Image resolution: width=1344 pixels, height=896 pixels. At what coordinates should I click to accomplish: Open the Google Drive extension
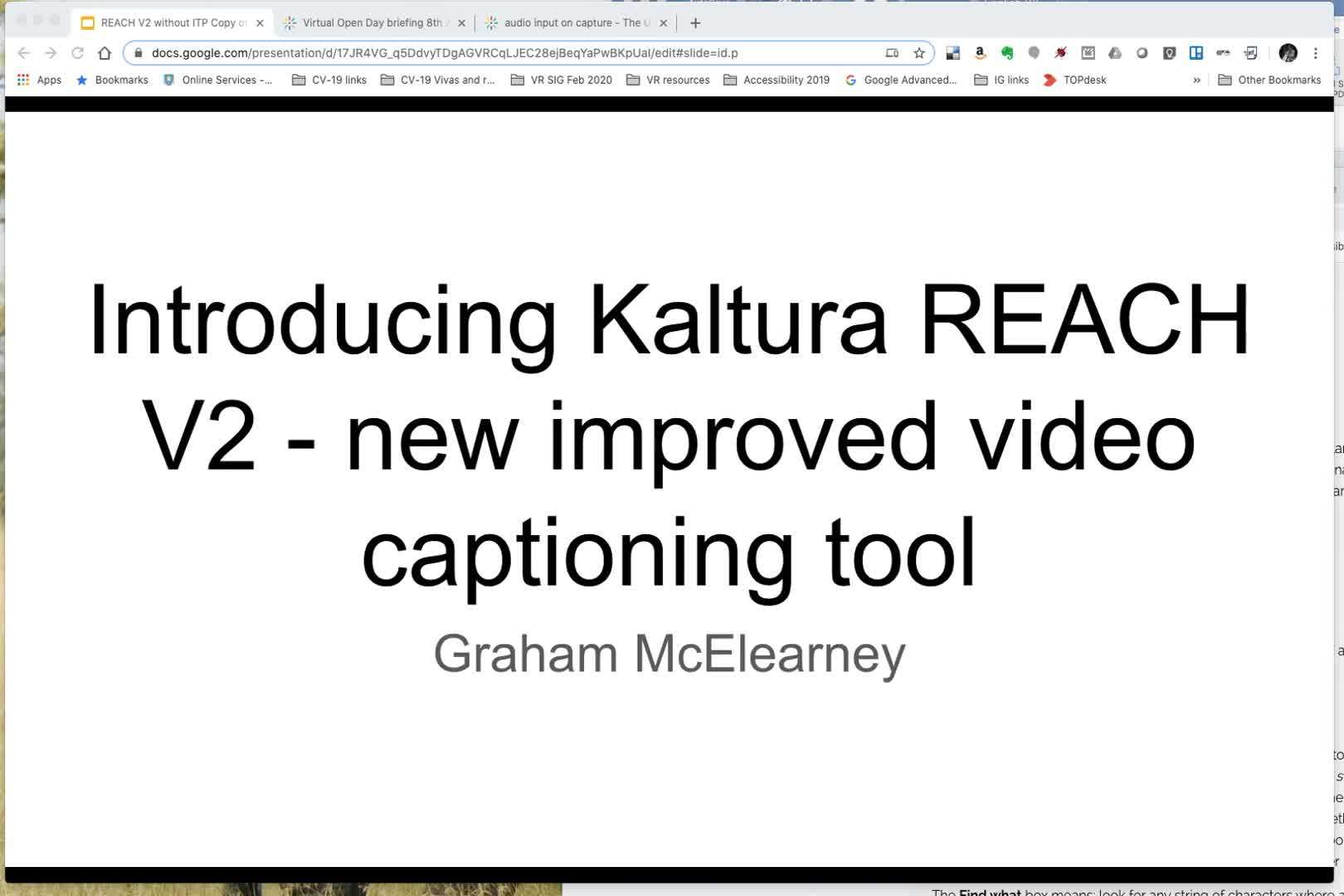pyautogui.click(x=1115, y=53)
